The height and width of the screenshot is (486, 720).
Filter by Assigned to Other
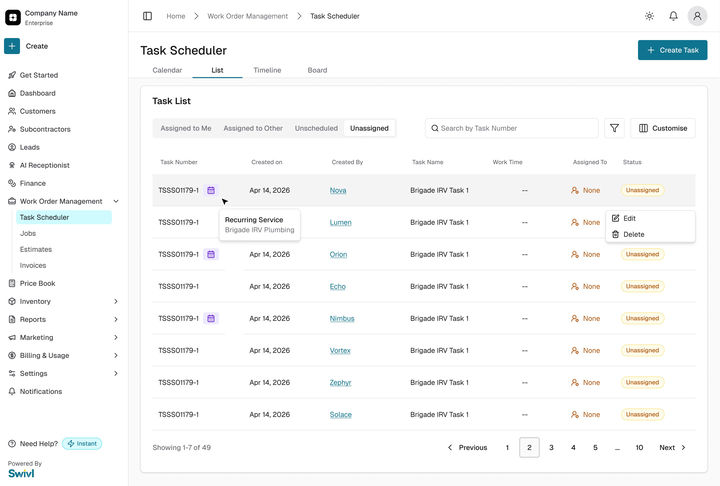(x=253, y=128)
